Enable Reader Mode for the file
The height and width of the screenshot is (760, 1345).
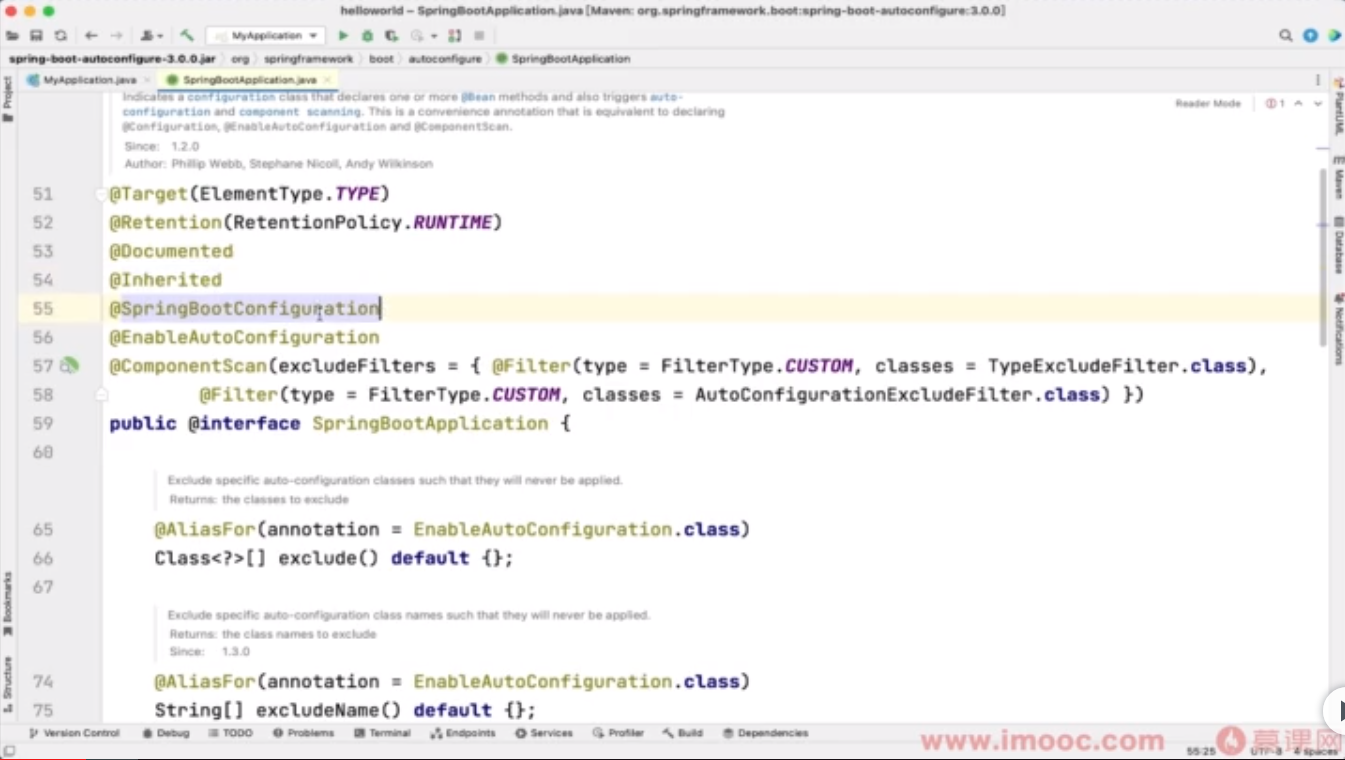pos(1207,102)
